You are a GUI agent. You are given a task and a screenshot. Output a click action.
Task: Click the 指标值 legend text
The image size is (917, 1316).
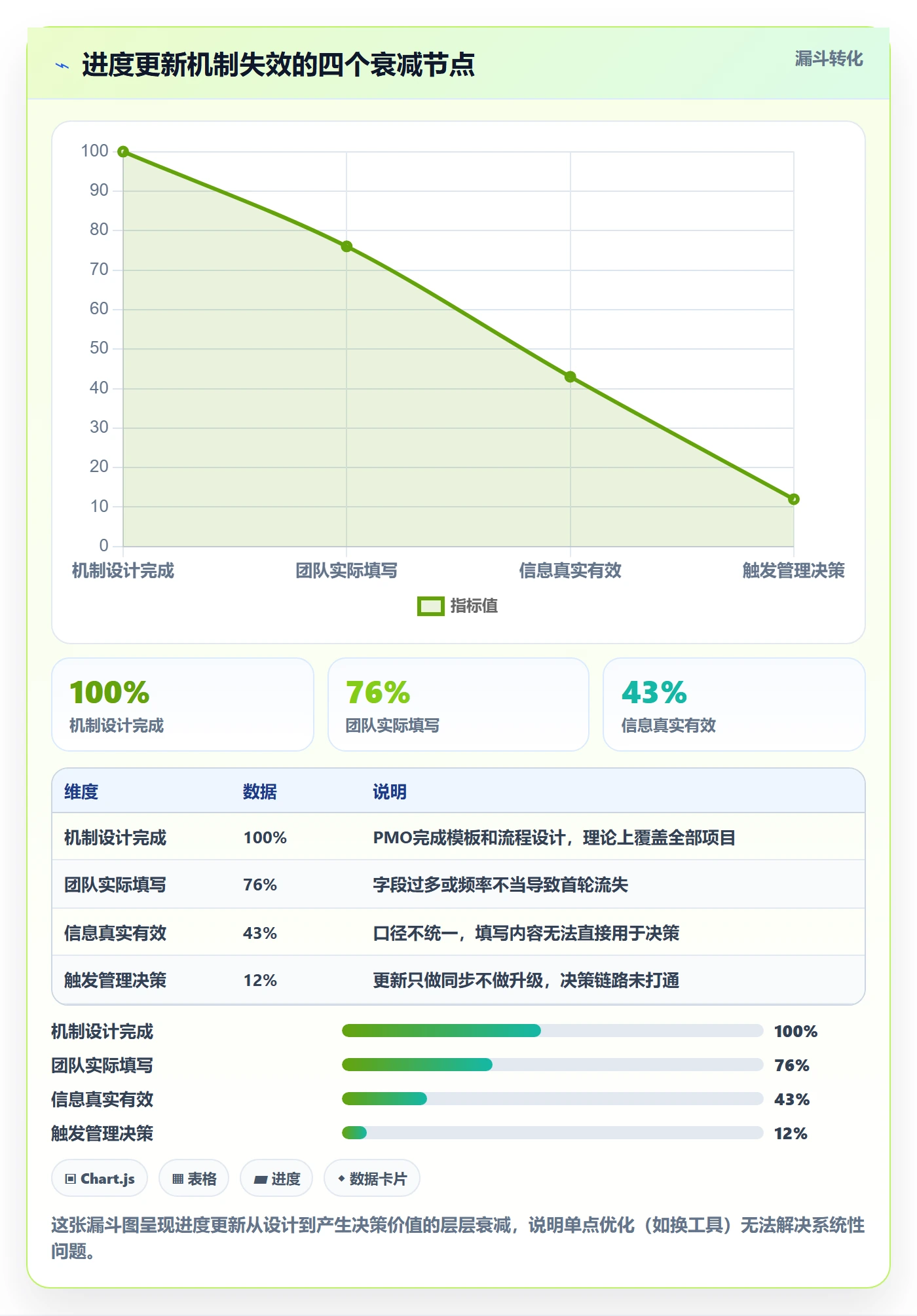pos(474,606)
